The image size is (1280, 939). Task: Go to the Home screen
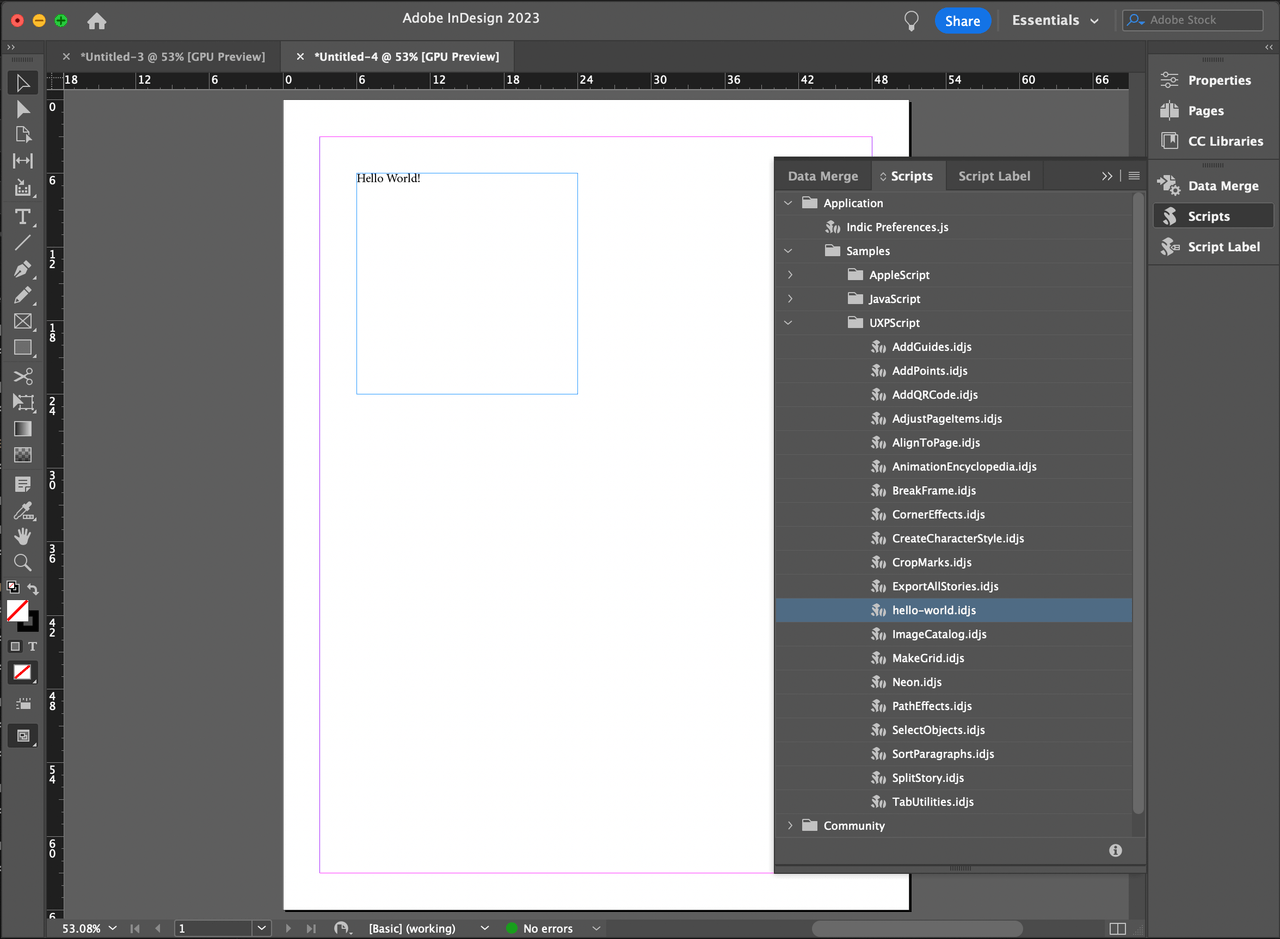[96, 20]
